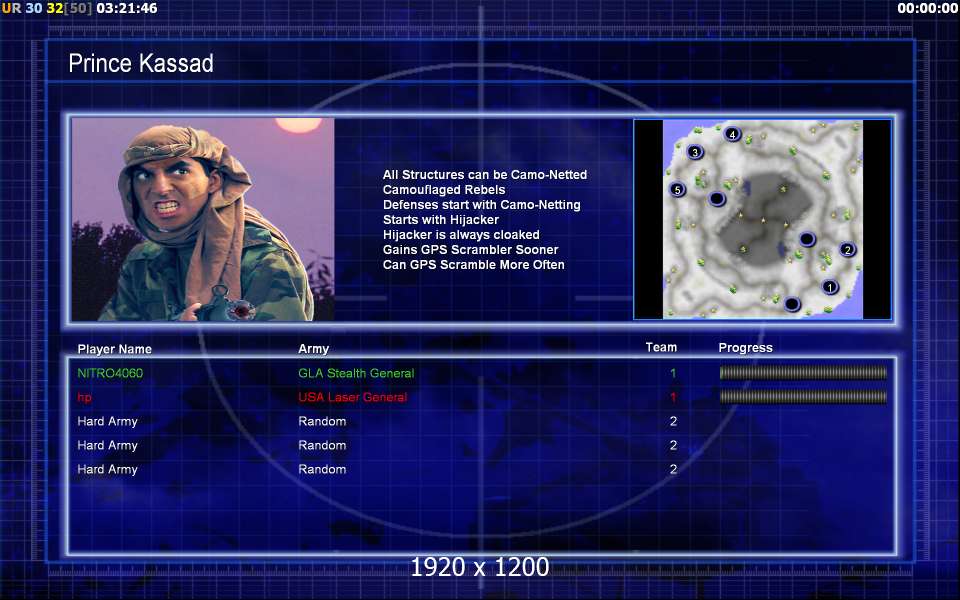
Task: Click the "UR" indicator in the overlay
Action: pyautogui.click(x=11, y=9)
